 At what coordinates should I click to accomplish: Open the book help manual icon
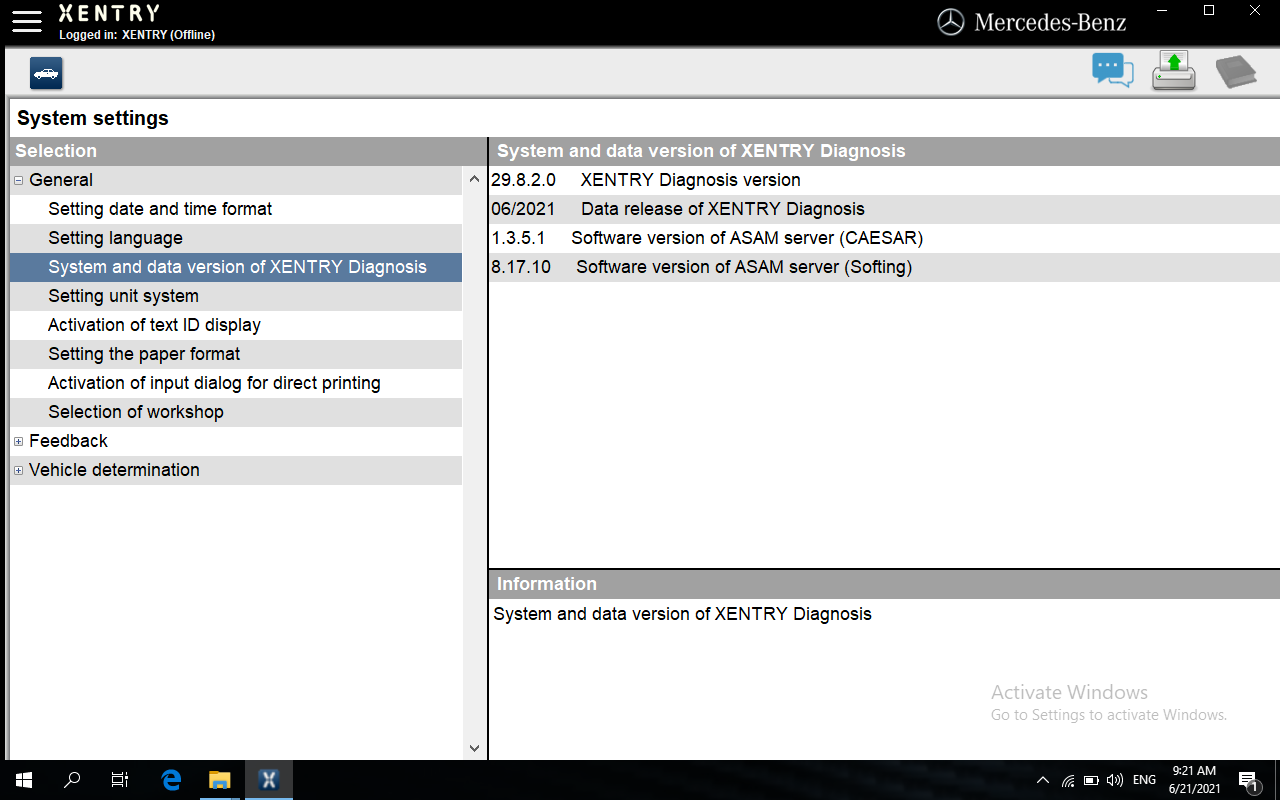1236,72
